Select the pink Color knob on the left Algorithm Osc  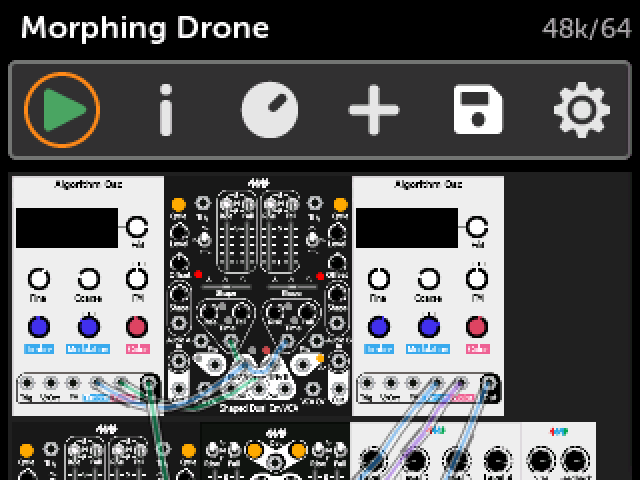click(137, 327)
